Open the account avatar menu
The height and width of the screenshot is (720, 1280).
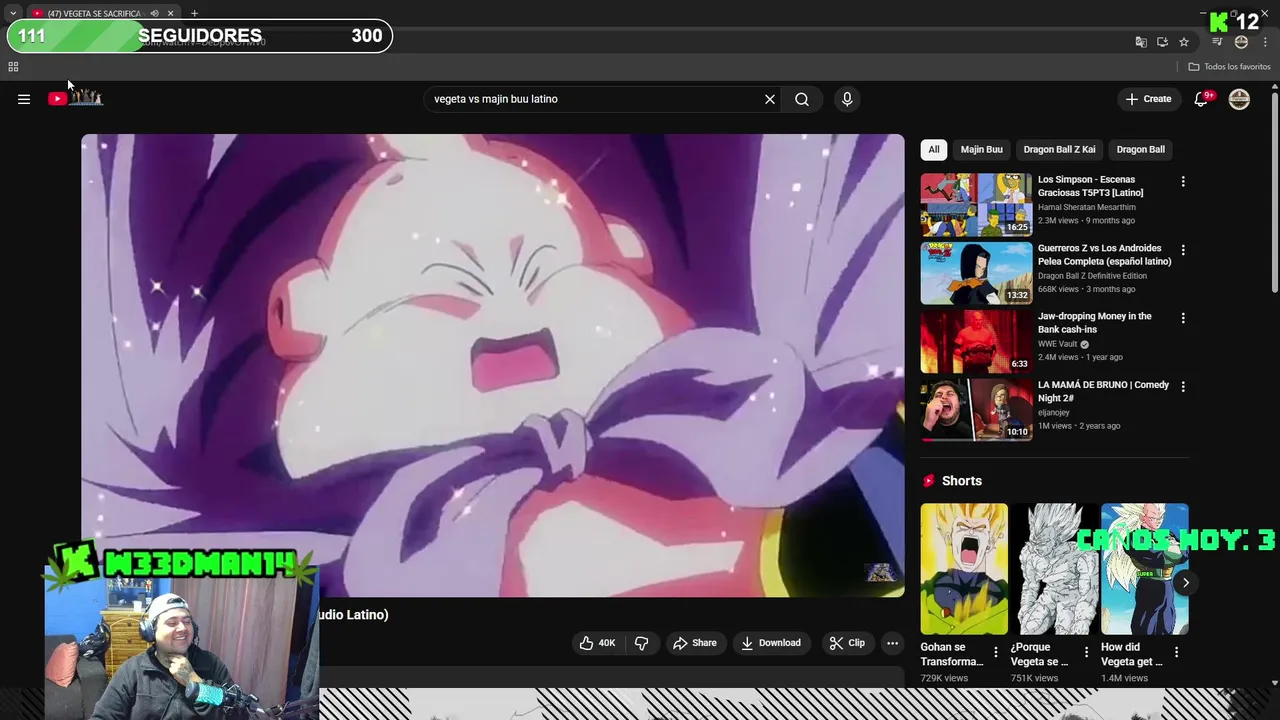coord(1239,99)
